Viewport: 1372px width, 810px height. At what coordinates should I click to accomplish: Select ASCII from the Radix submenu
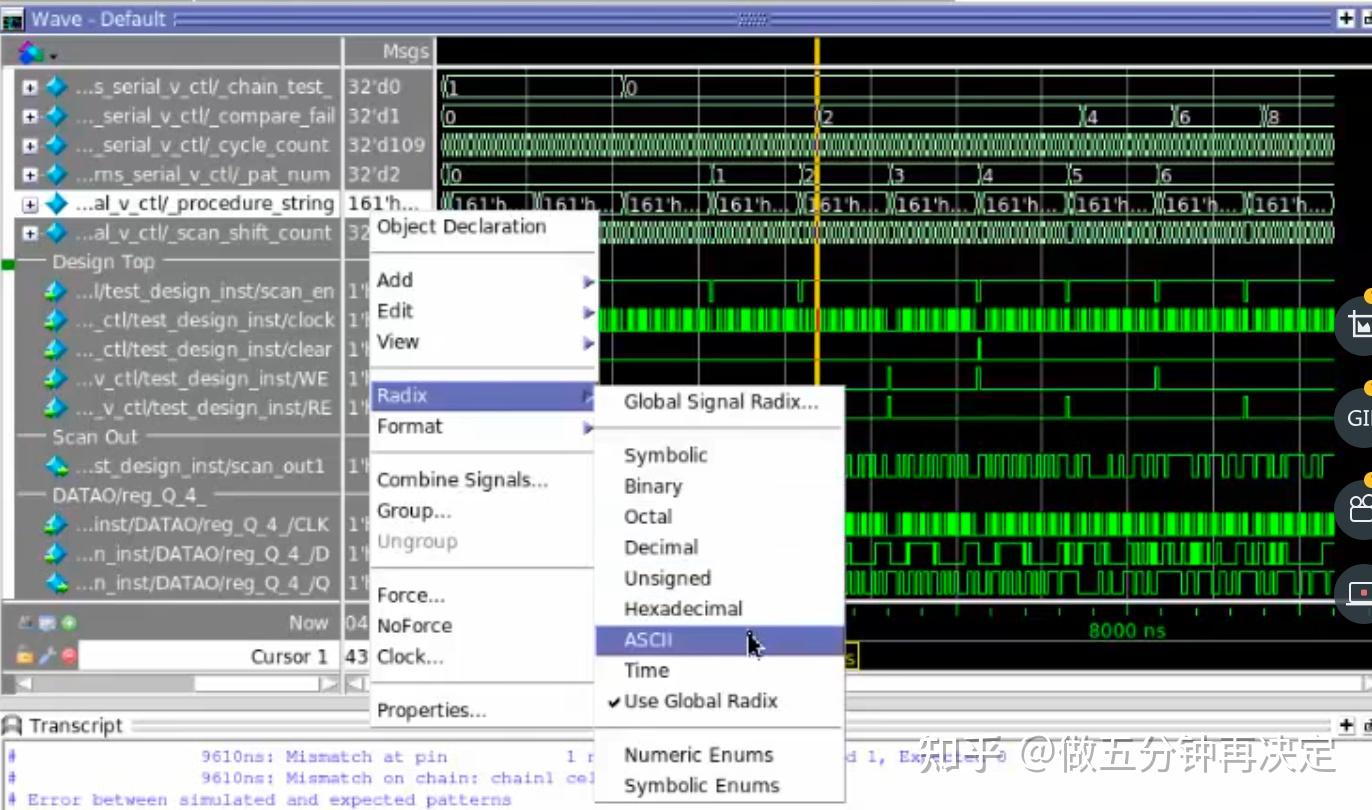648,639
